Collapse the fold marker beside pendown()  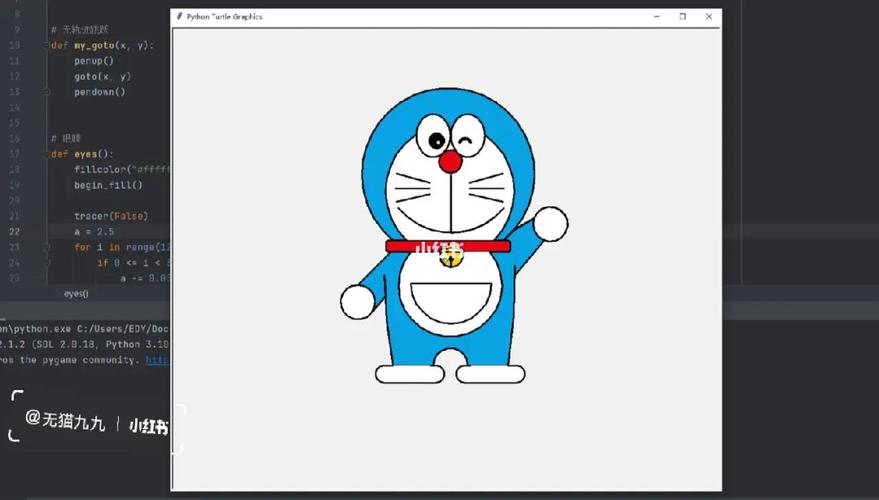[48, 92]
